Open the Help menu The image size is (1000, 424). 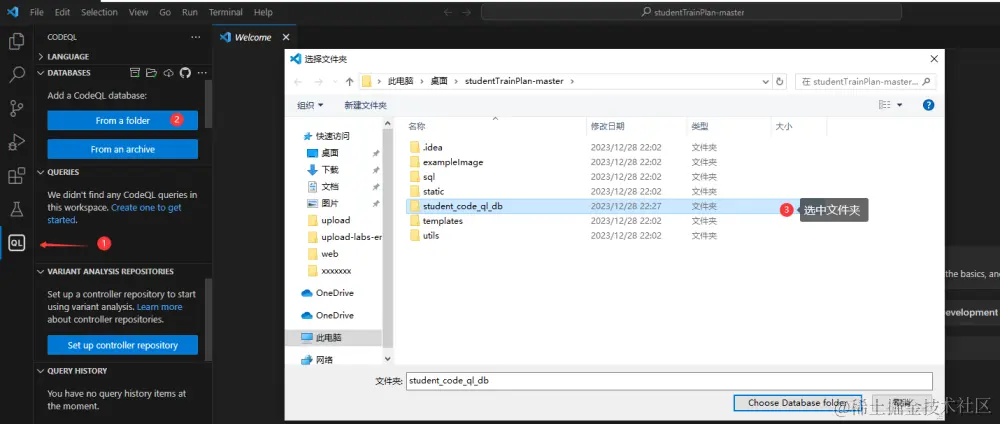(x=263, y=12)
